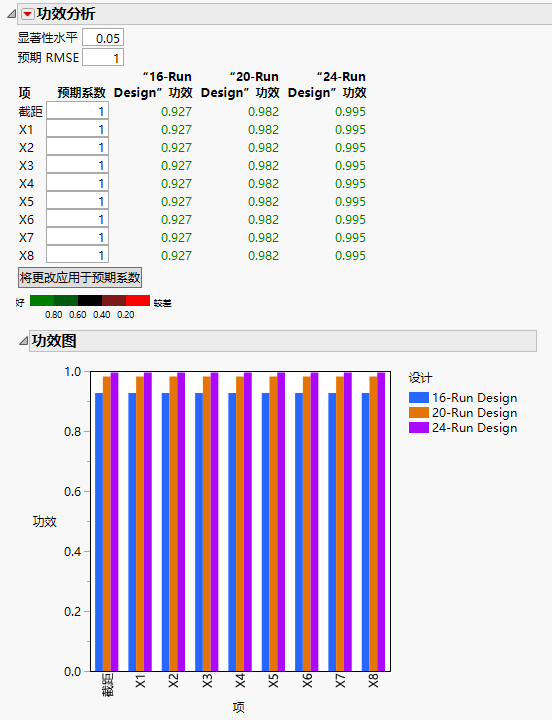The width and height of the screenshot is (552, 720).
Task: Click the X7 anticipated coefficient field
Action: [x=78, y=237]
